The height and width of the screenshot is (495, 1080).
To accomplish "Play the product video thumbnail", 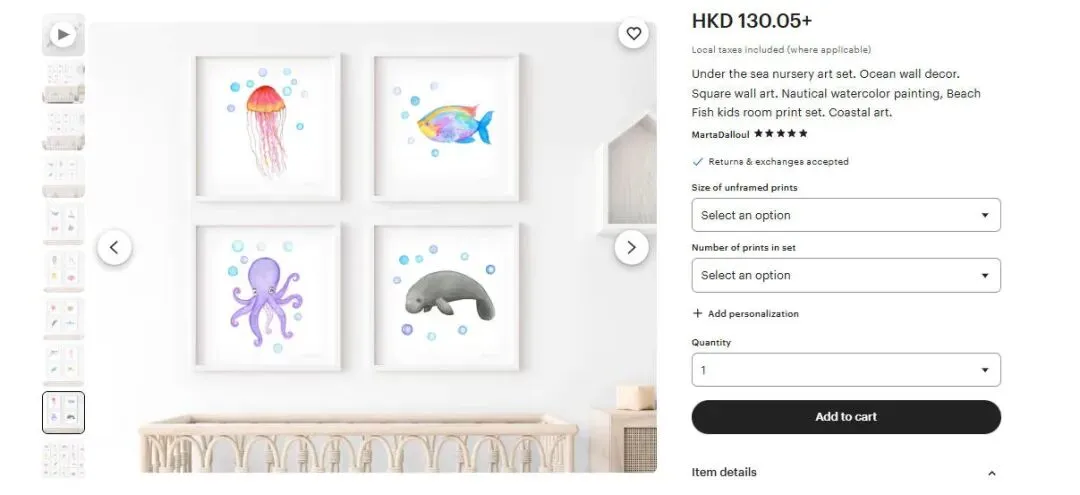I will [63, 35].
